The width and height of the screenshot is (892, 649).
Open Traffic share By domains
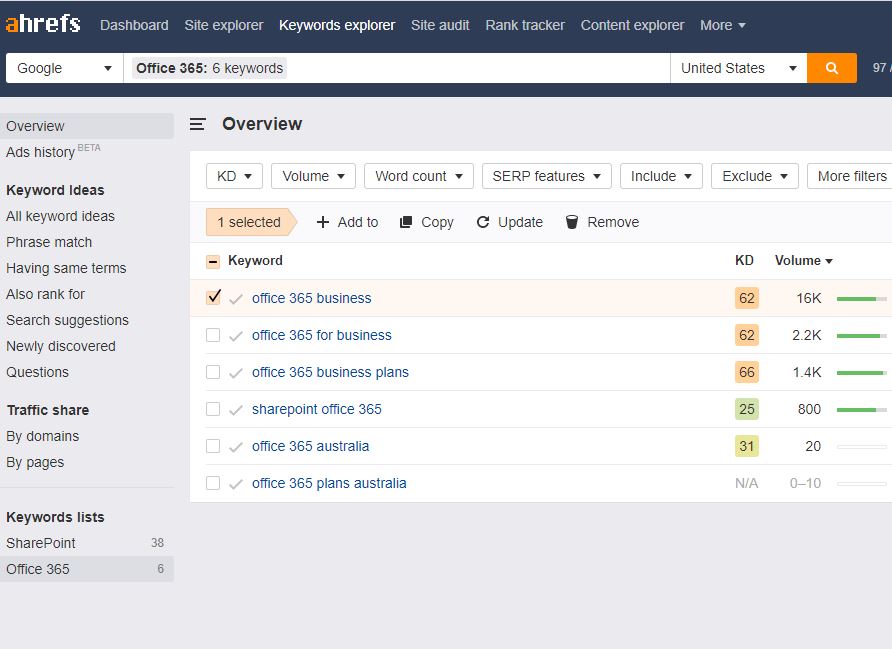point(43,436)
